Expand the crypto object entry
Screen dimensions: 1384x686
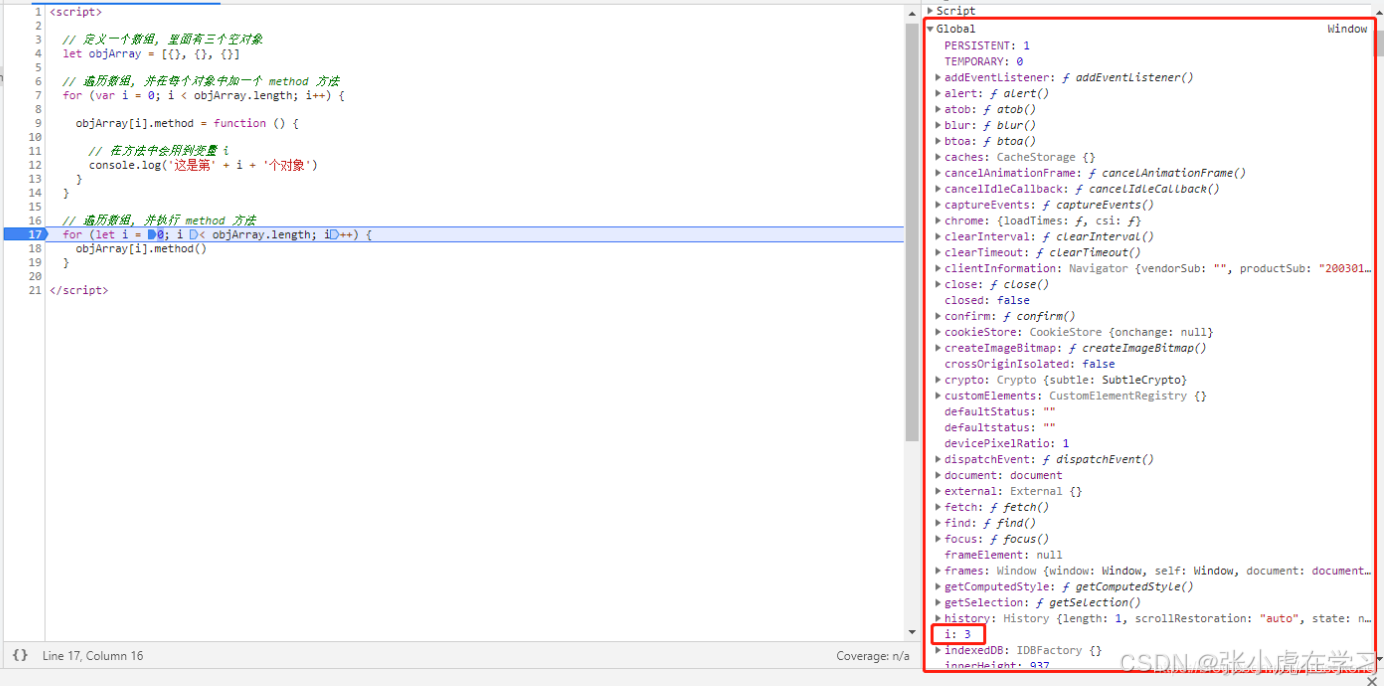click(x=938, y=380)
